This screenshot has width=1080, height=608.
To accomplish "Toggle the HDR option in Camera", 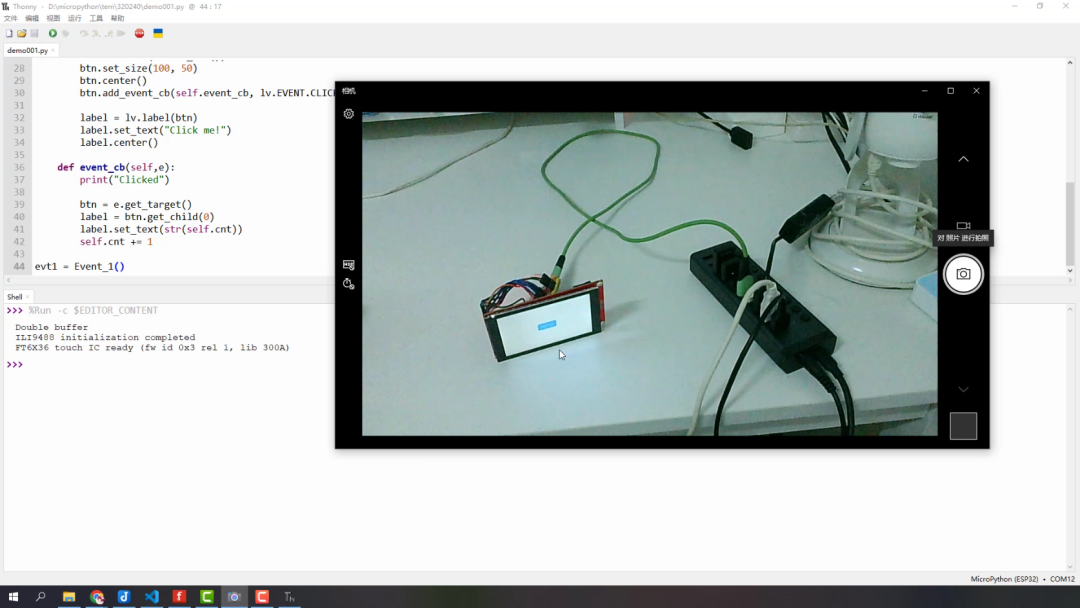I will pyautogui.click(x=348, y=265).
